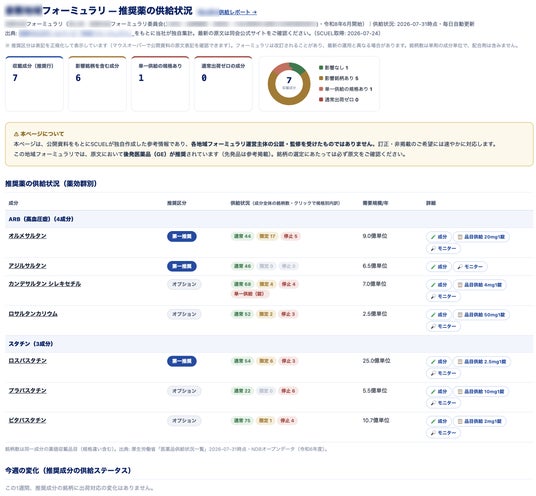Click green 影響なし legend swatch
The image size is (536, 496).
coord(321,68)
